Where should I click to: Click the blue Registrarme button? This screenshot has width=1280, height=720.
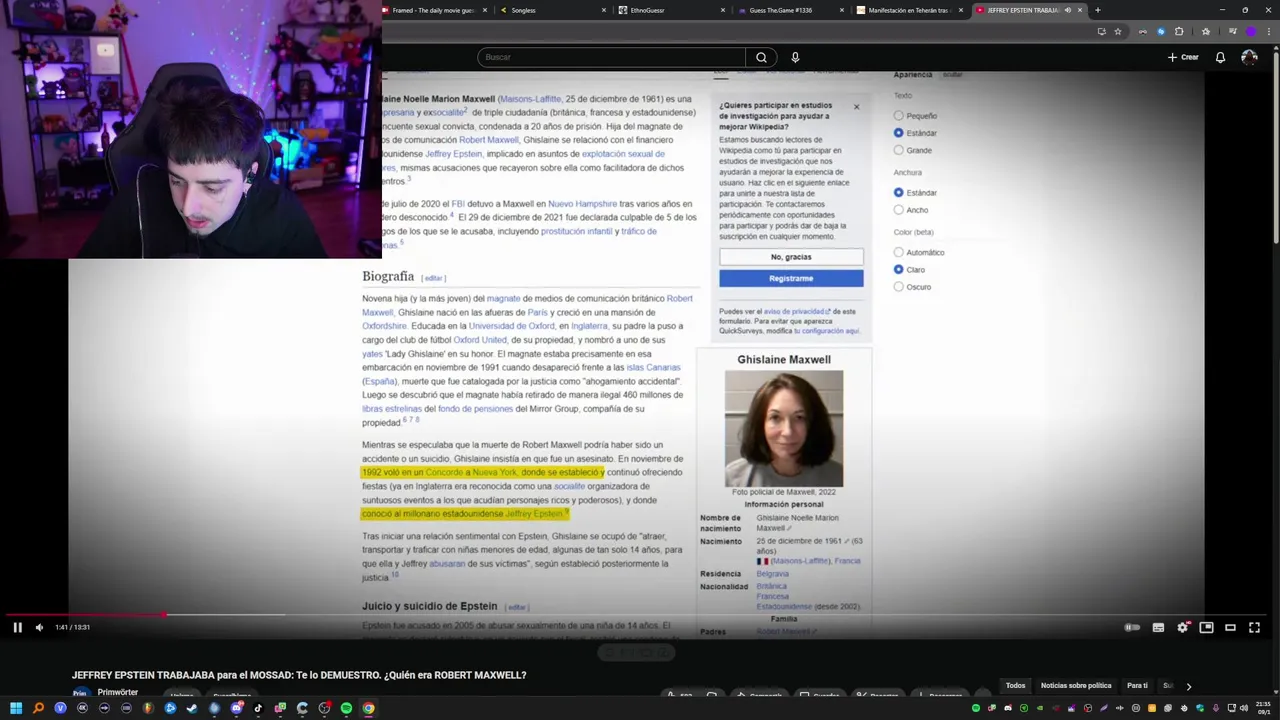[791, 278]
